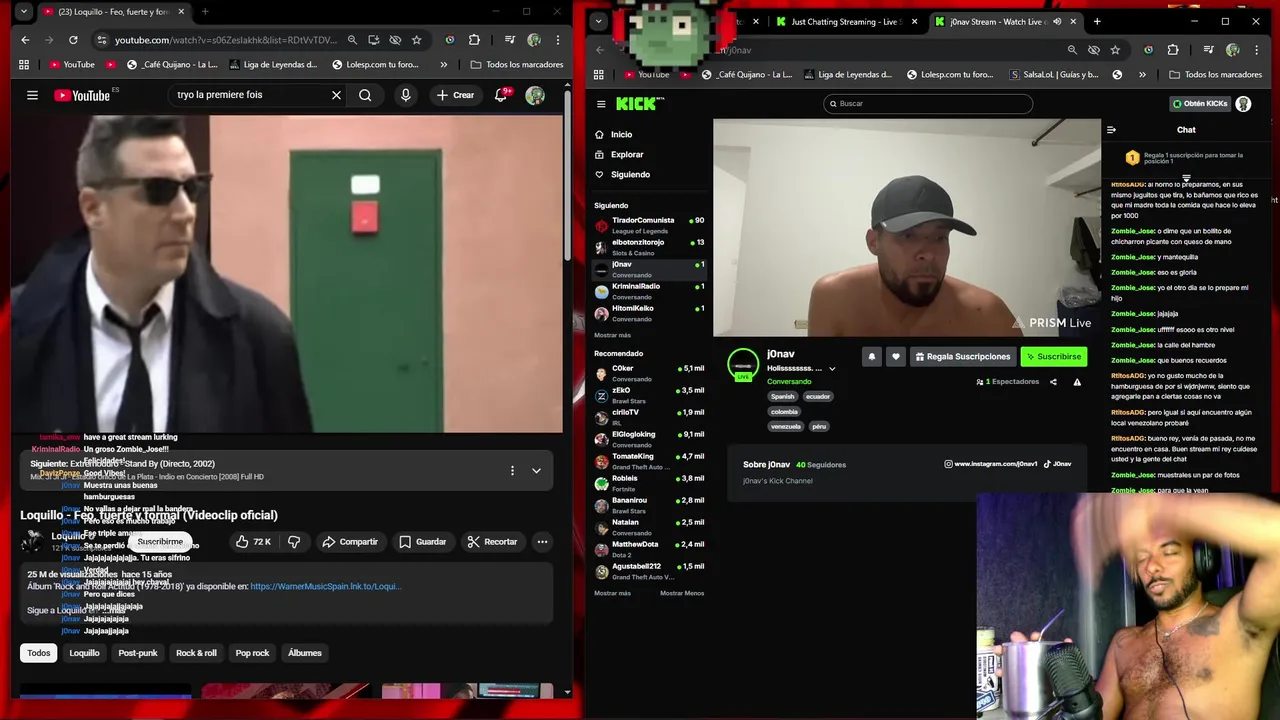This screenshot has height=720, width=1280.
Task: Click Regala Suscripciones button
Action: [962, 357]
